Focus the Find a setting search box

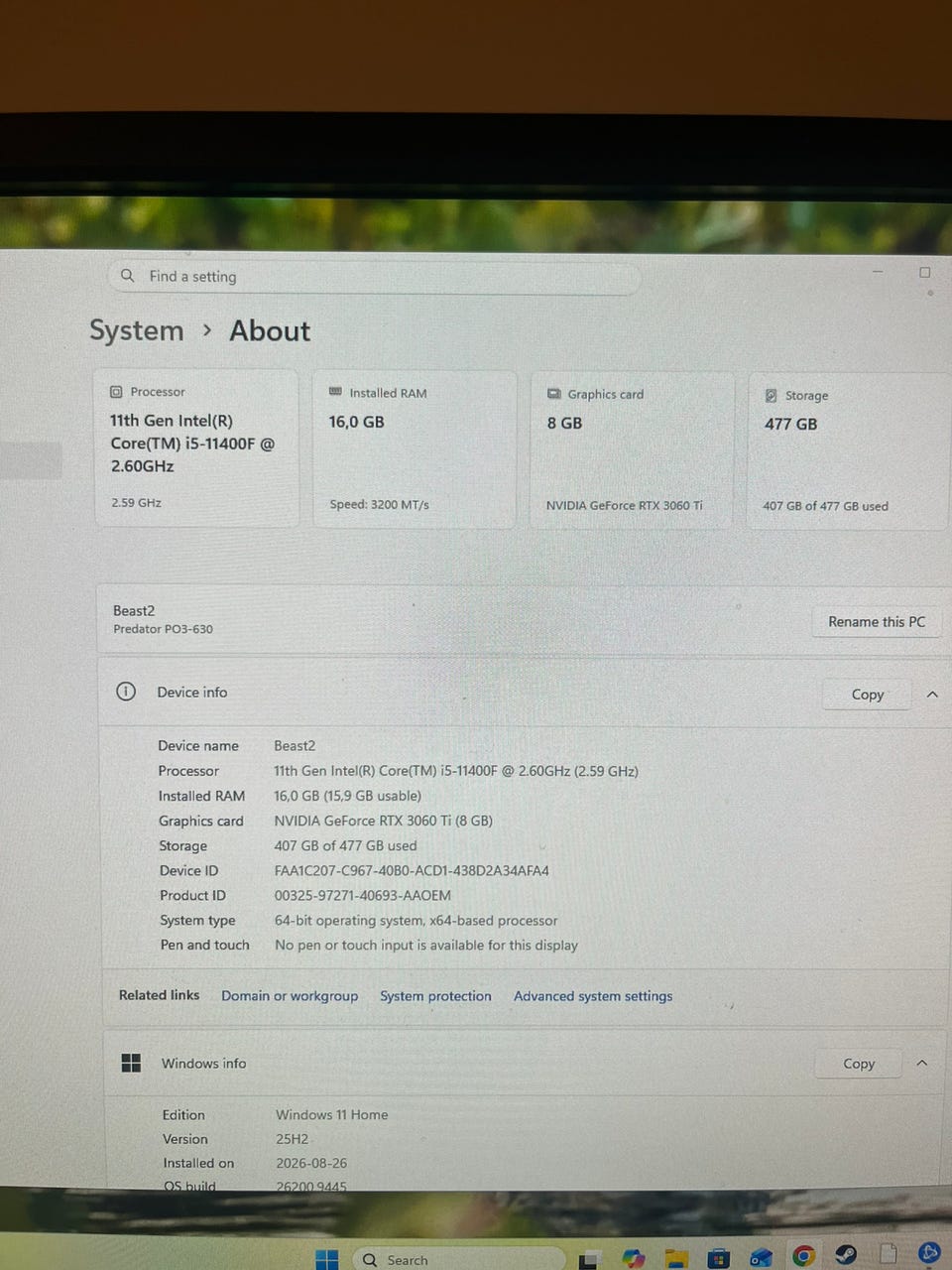(x=374, y=277)
